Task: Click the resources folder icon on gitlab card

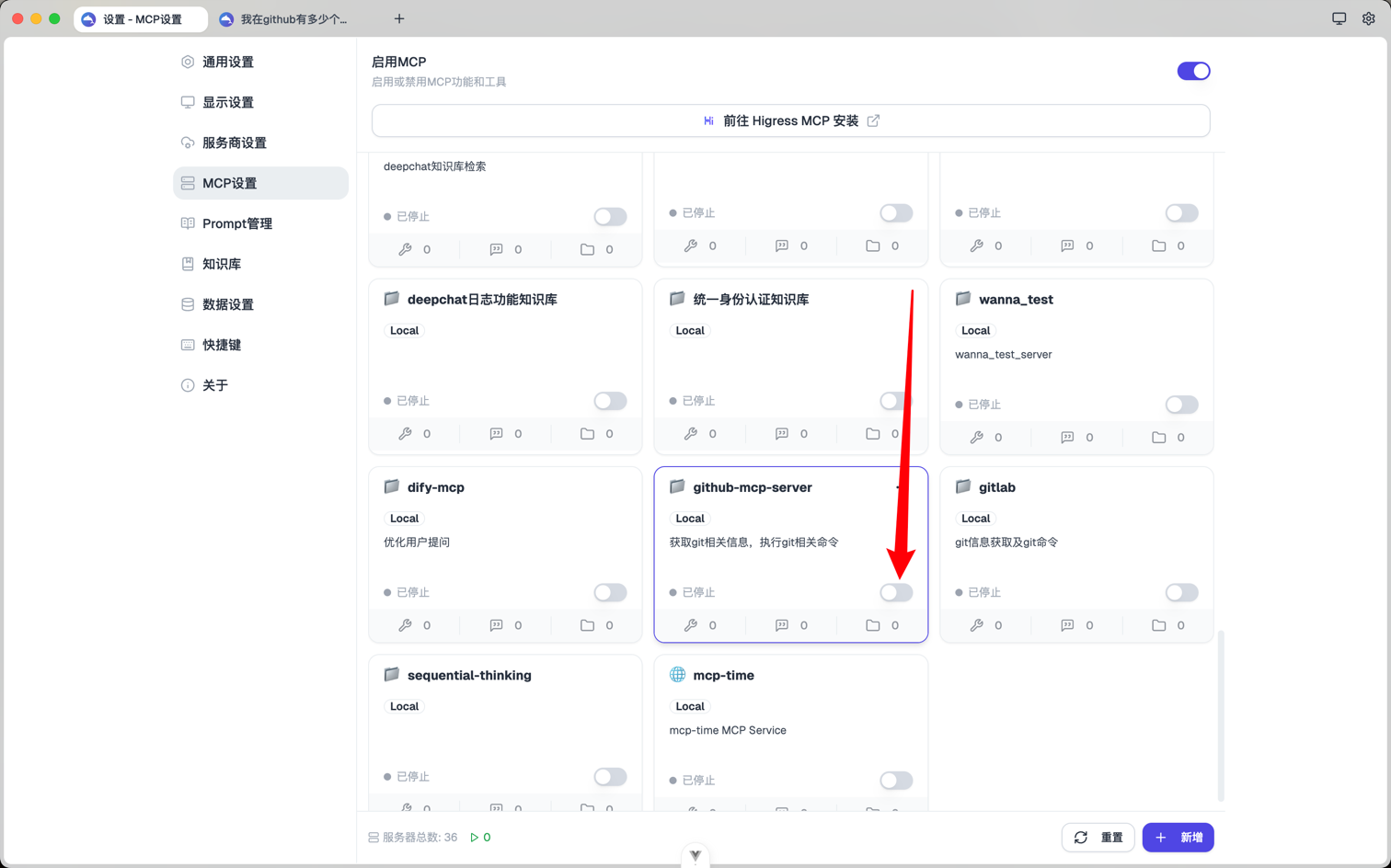Action: tap(1158, 625)
